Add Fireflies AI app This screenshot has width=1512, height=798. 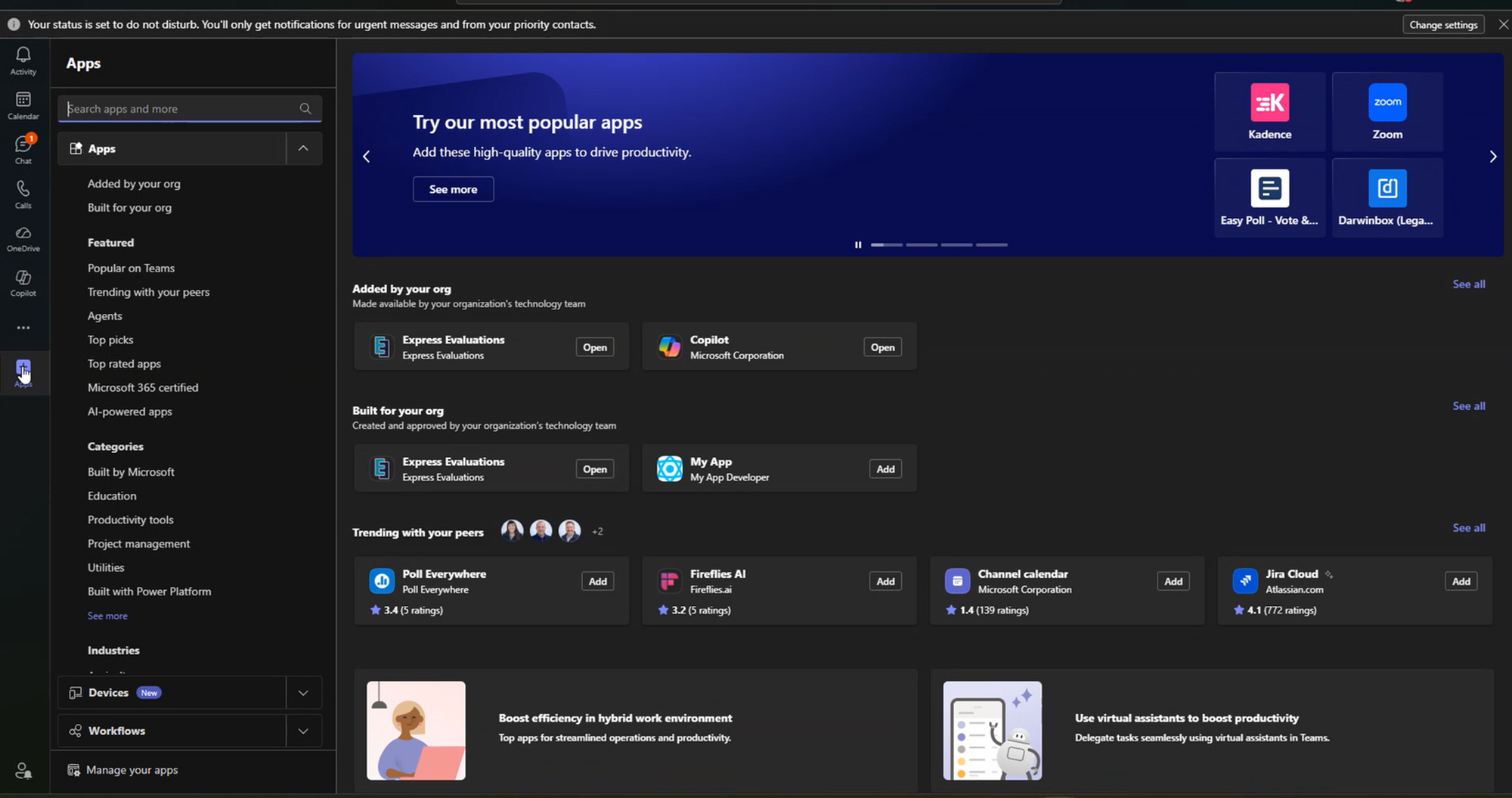click(885, 581)
